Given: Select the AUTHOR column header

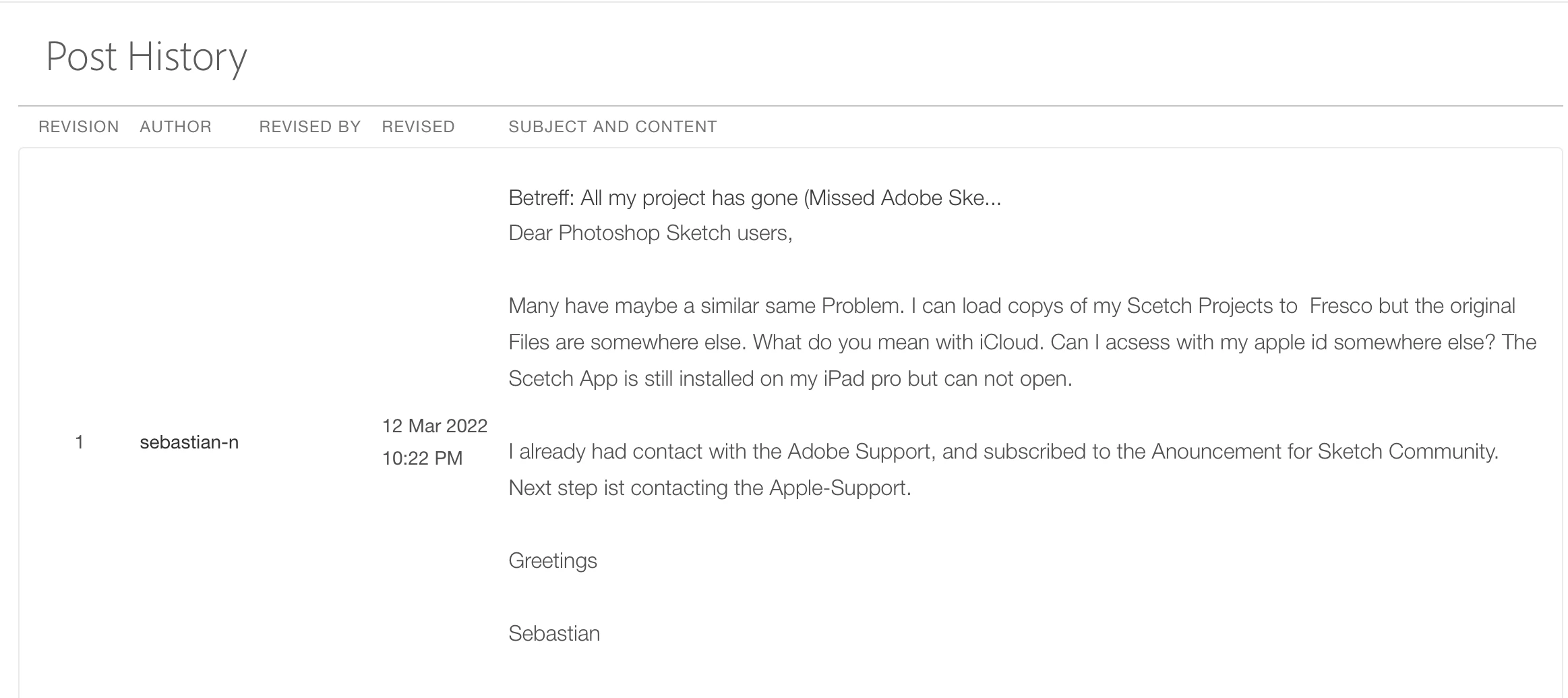Looking at the screenshot, I should pyautogui.click(x=175, y=127).
